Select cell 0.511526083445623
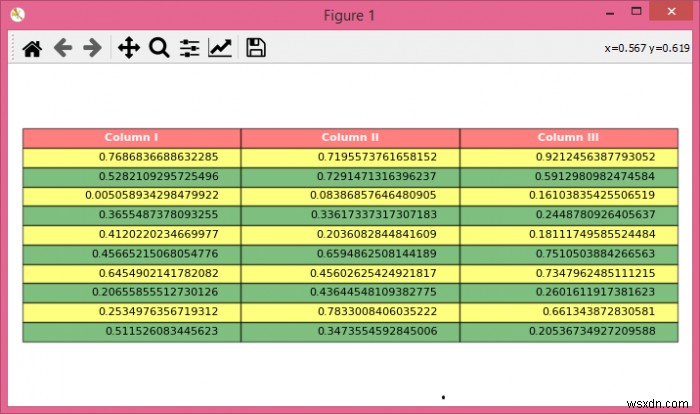 coord(132,332)
